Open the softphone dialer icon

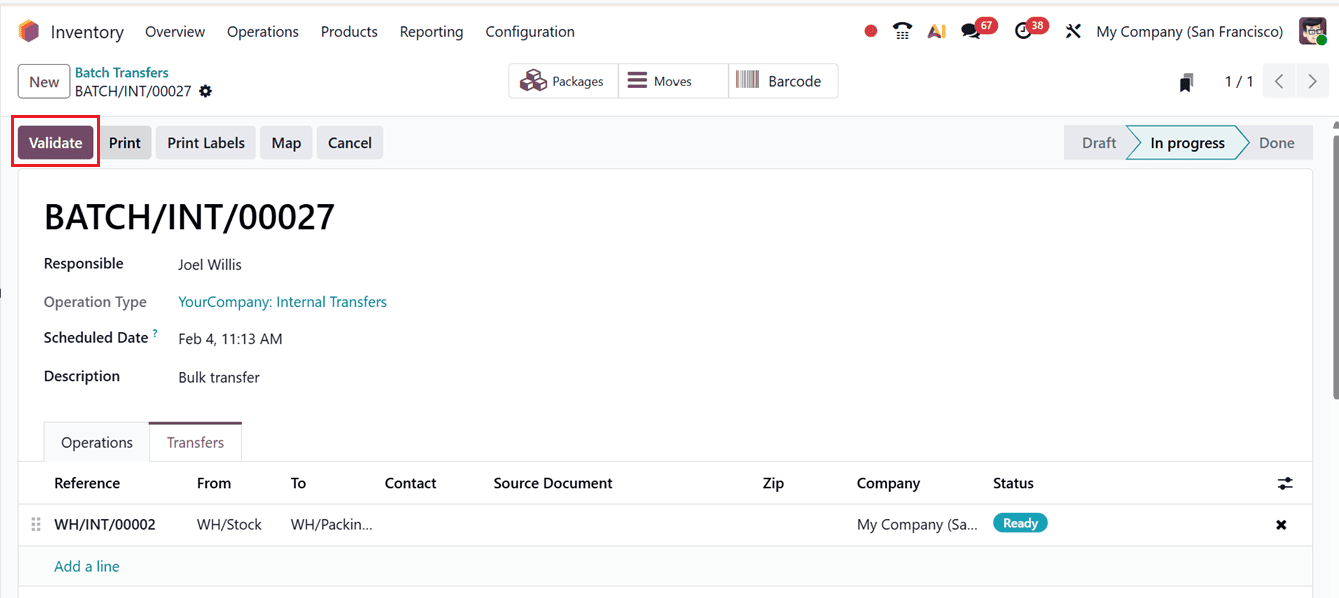[x=902, y=31]
